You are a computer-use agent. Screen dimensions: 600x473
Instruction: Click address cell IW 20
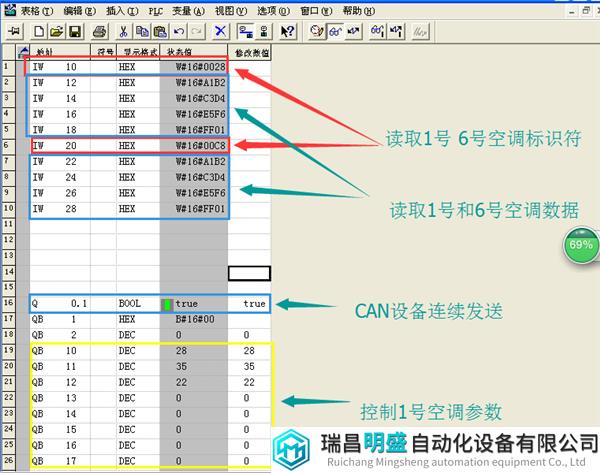click(60, 146)
